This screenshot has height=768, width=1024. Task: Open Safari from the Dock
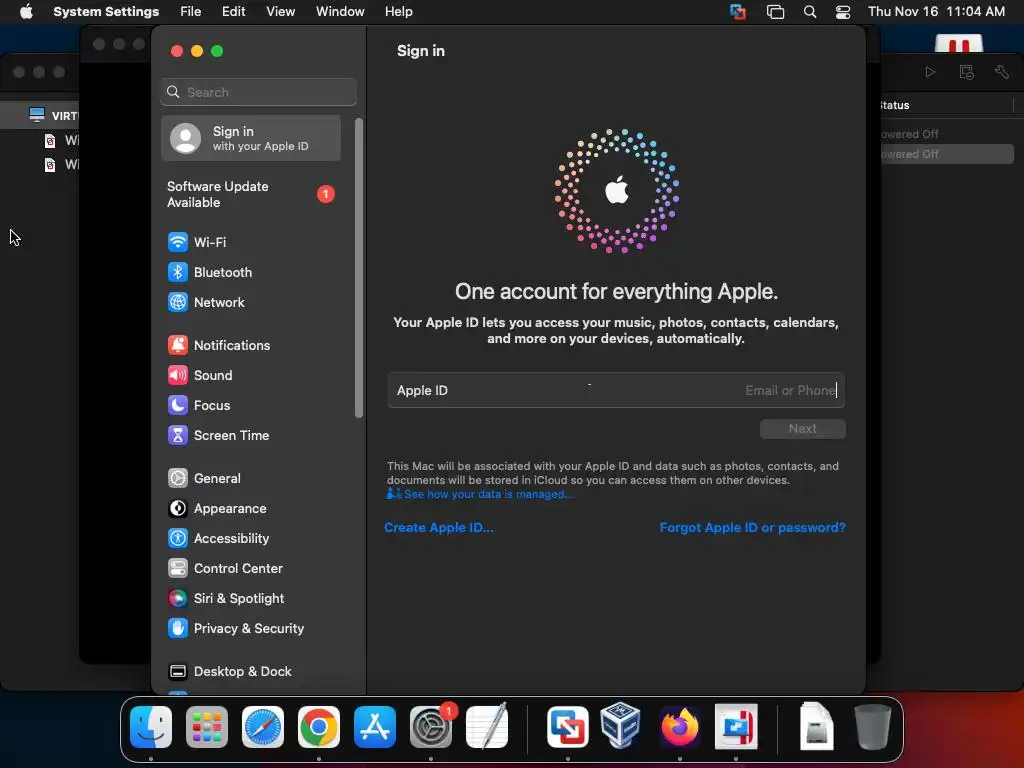(x=263, y=727)
